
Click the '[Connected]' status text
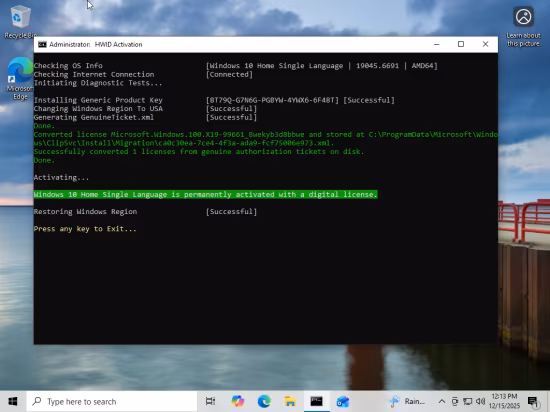coord(229,74)
